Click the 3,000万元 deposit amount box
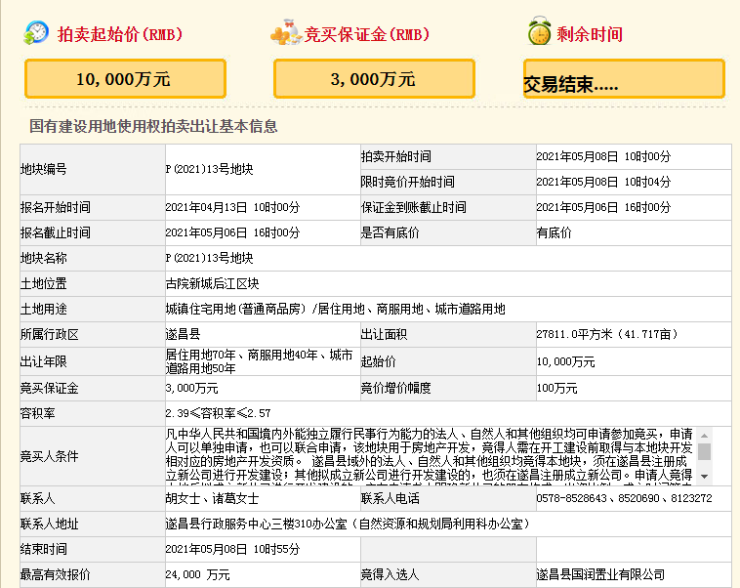740x588 pixels. click(373, 79)
